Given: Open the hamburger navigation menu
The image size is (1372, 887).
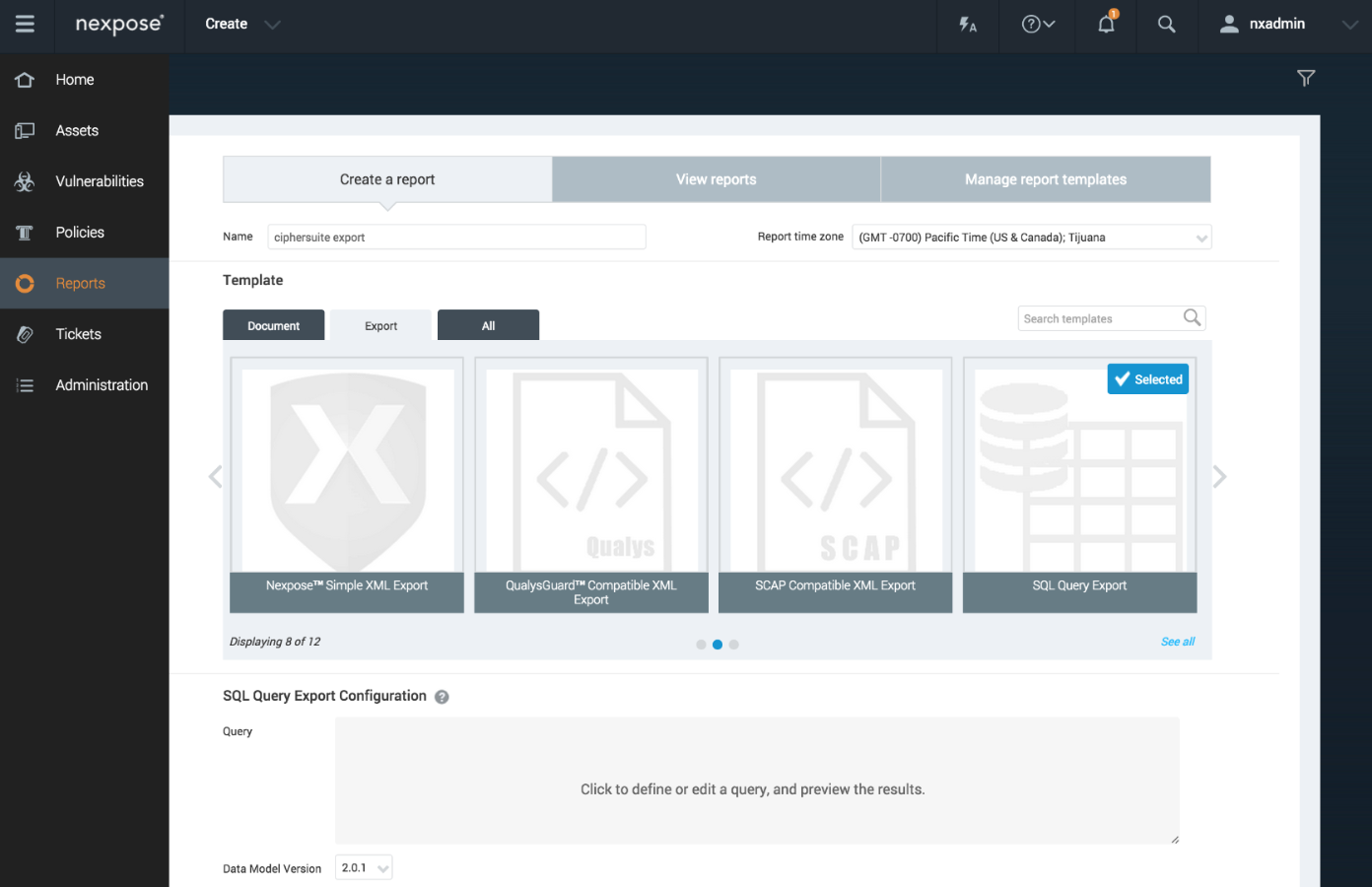Looking at the screenshot, I should point(25,24).
